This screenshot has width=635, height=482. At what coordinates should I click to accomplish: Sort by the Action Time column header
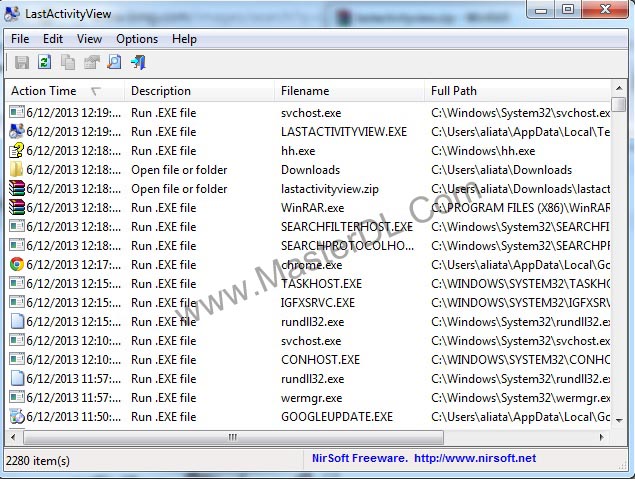(65, 91)
